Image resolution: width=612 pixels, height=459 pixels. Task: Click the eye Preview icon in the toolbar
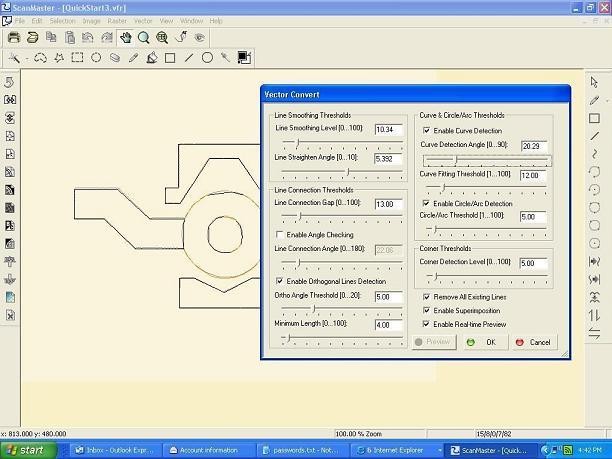coord(199,37)
